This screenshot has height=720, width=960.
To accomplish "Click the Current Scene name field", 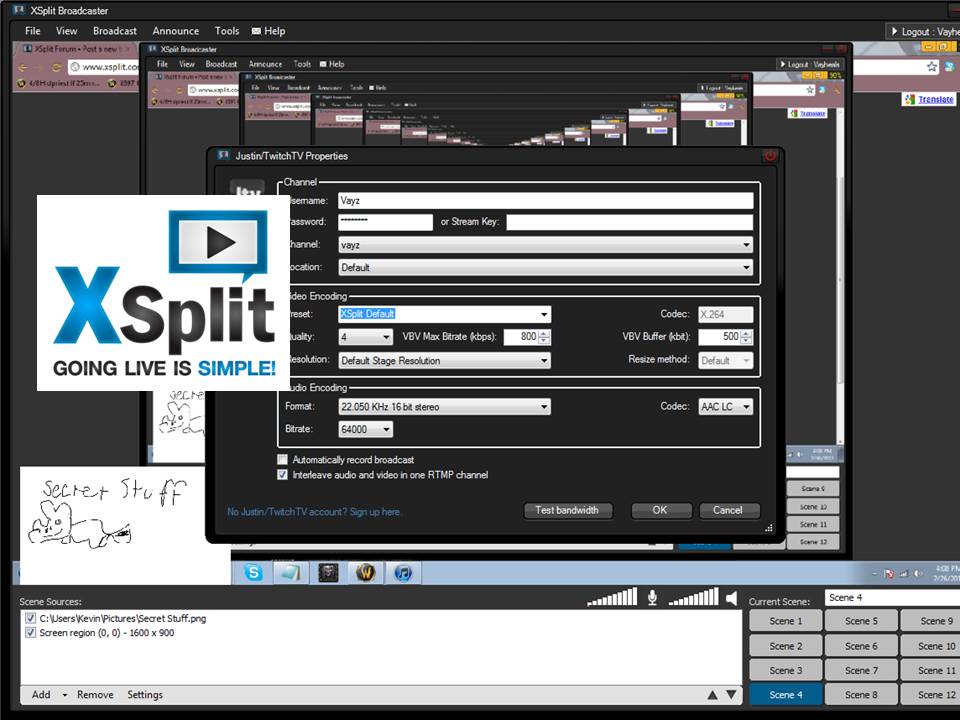I will [x=892, y=598].
